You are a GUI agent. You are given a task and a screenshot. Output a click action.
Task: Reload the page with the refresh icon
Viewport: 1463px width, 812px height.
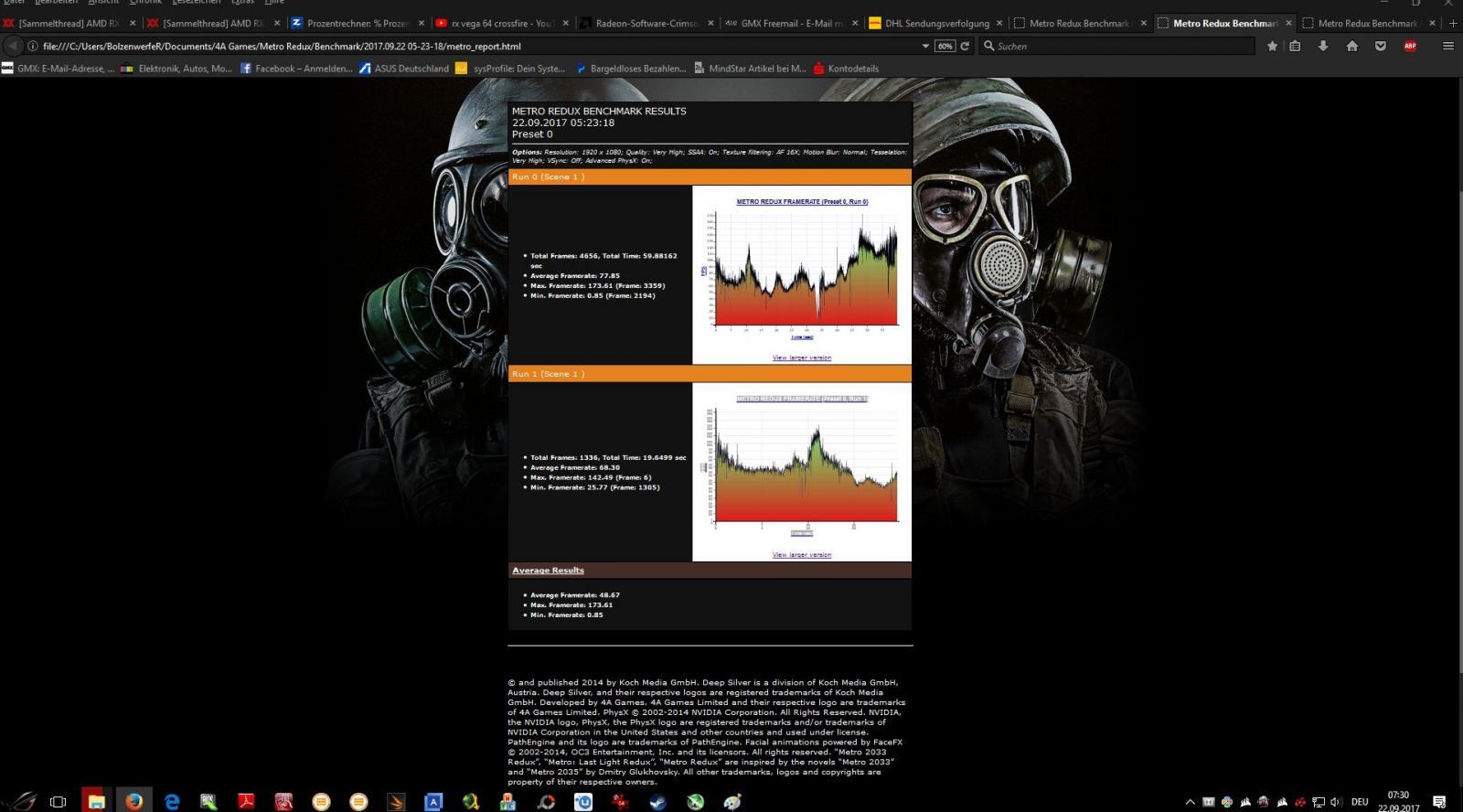[964, 46]
